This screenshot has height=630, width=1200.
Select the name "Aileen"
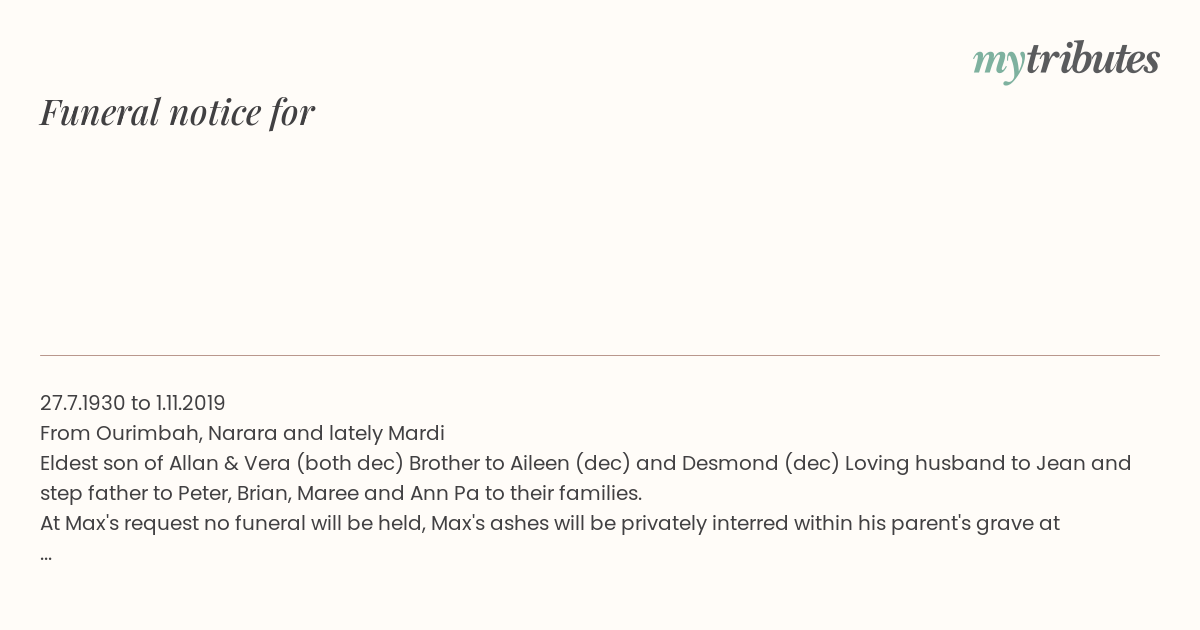tap(539, 463)
